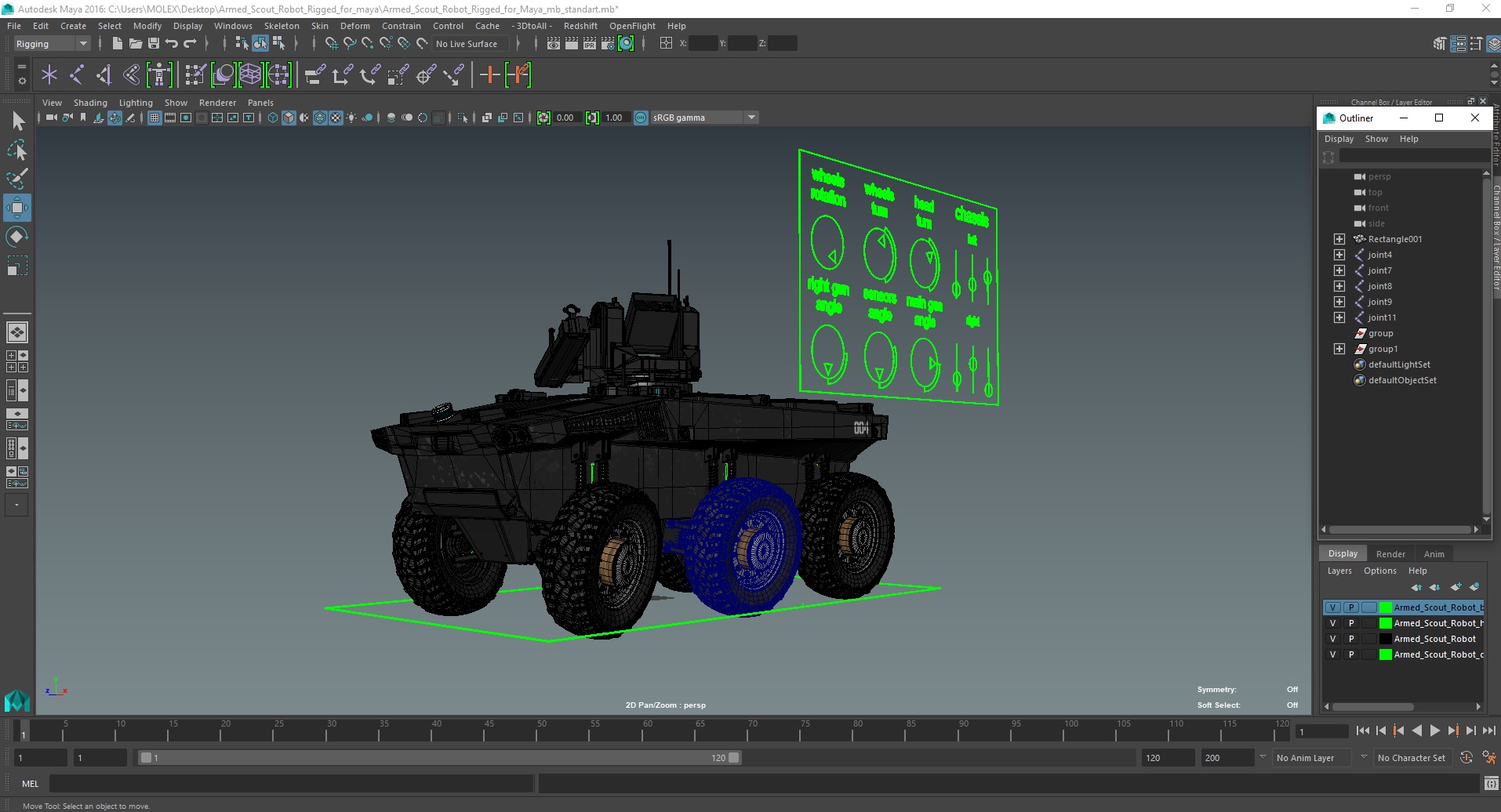The height and width of the screenshot is (812, 1501).
Task: Save the current scene icon
Action: tap(154, 44)
